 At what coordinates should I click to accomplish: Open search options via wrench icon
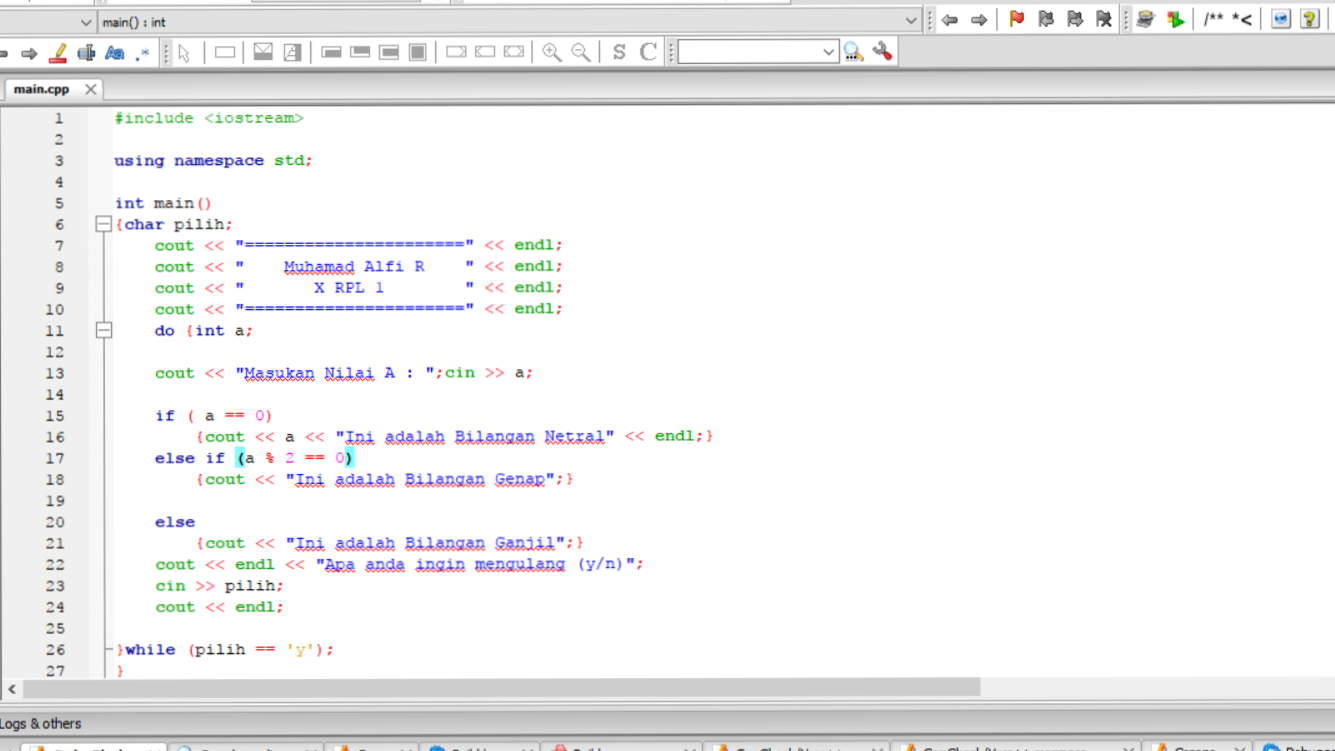pyautogui.click(x=882, y=52)
